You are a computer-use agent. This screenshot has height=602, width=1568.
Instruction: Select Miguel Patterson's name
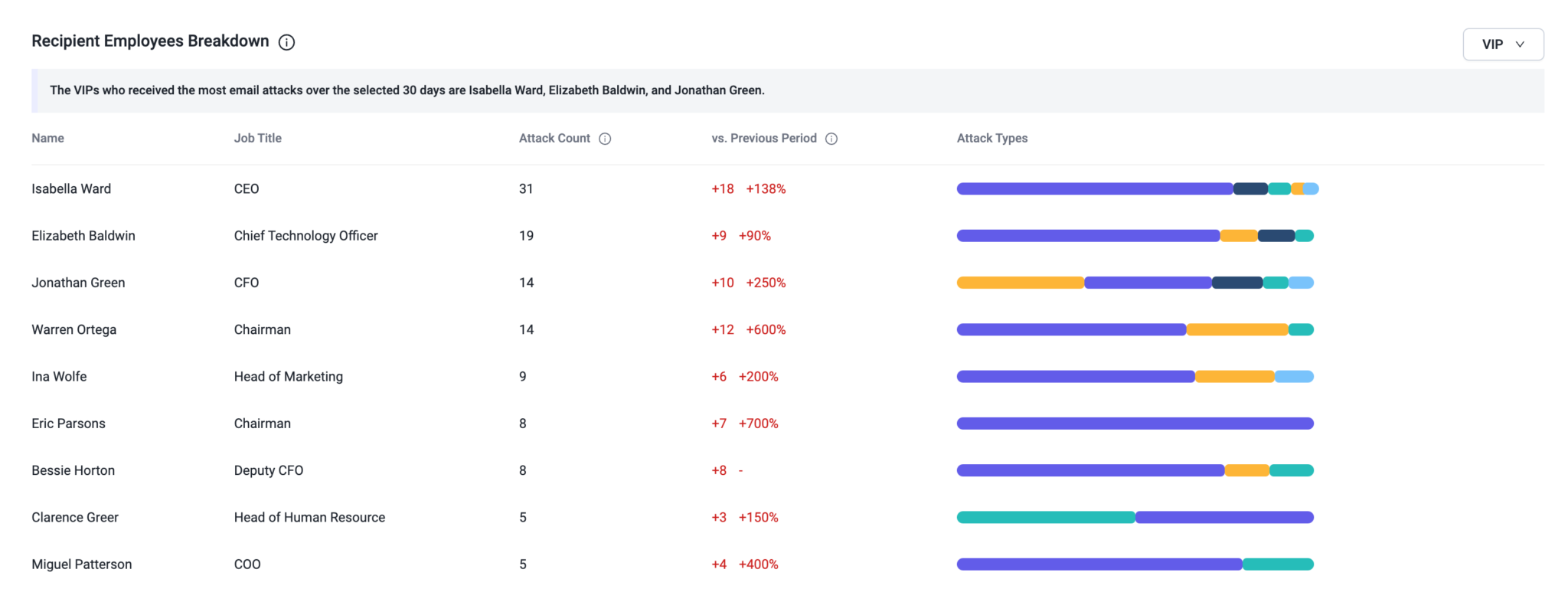click(x=82, y=564)
